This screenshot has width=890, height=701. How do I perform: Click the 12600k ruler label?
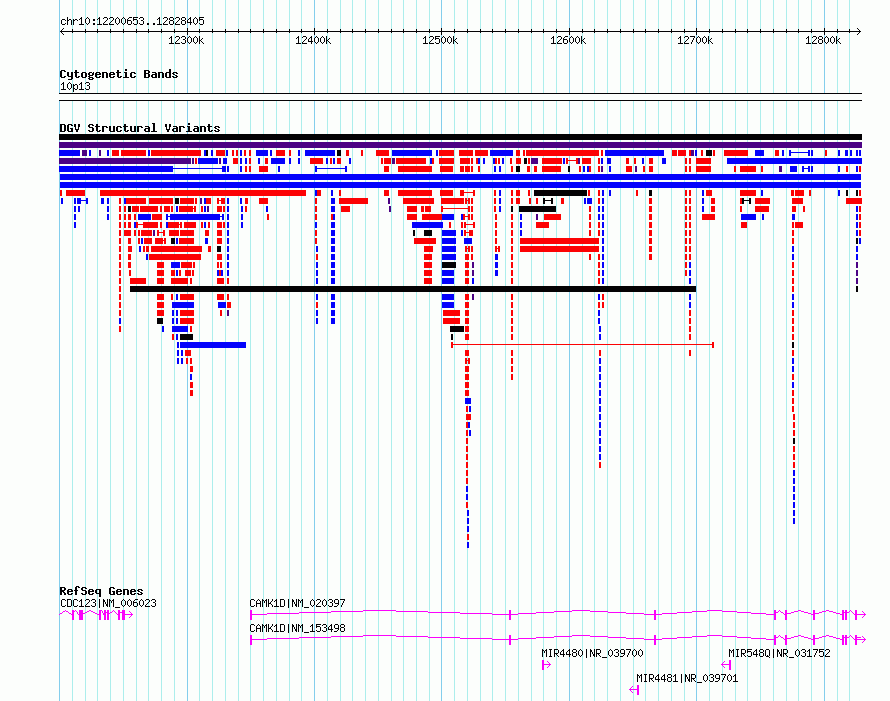tap(568, 40)
